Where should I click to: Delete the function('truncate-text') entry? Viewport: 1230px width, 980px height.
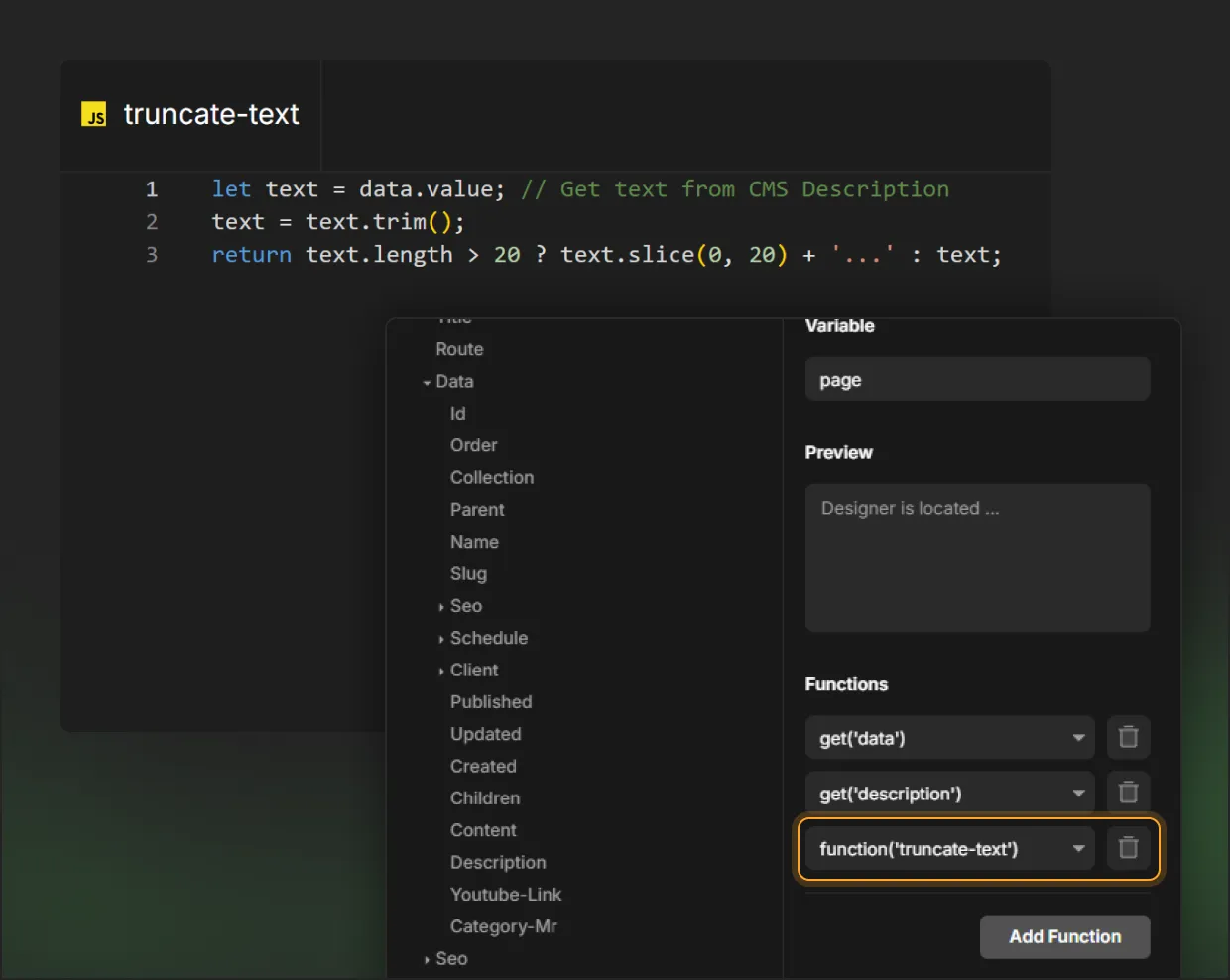pyautogui.click(x=1128, y=848)
